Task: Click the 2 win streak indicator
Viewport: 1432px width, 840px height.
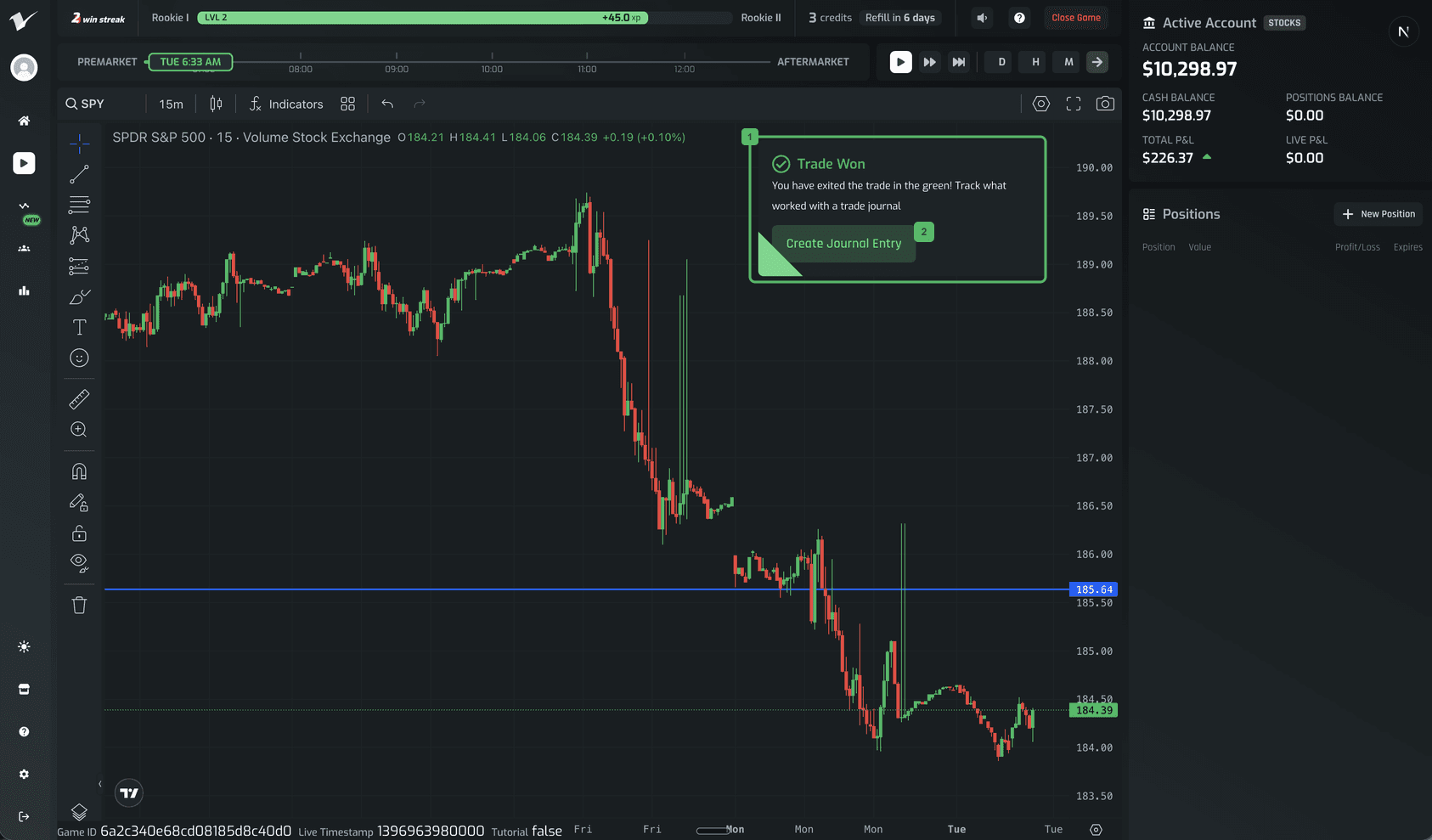Action: click(99, 18)
